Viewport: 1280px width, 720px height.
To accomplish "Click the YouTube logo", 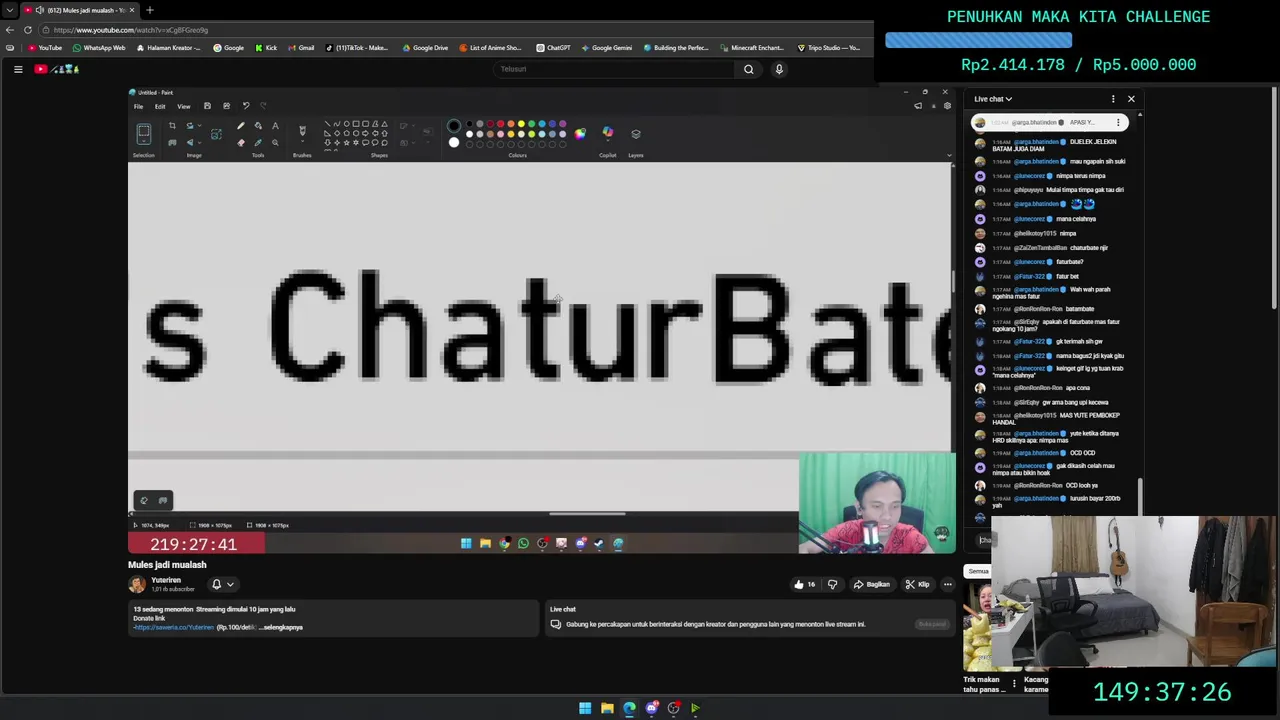I will click(x=56, y=69).
